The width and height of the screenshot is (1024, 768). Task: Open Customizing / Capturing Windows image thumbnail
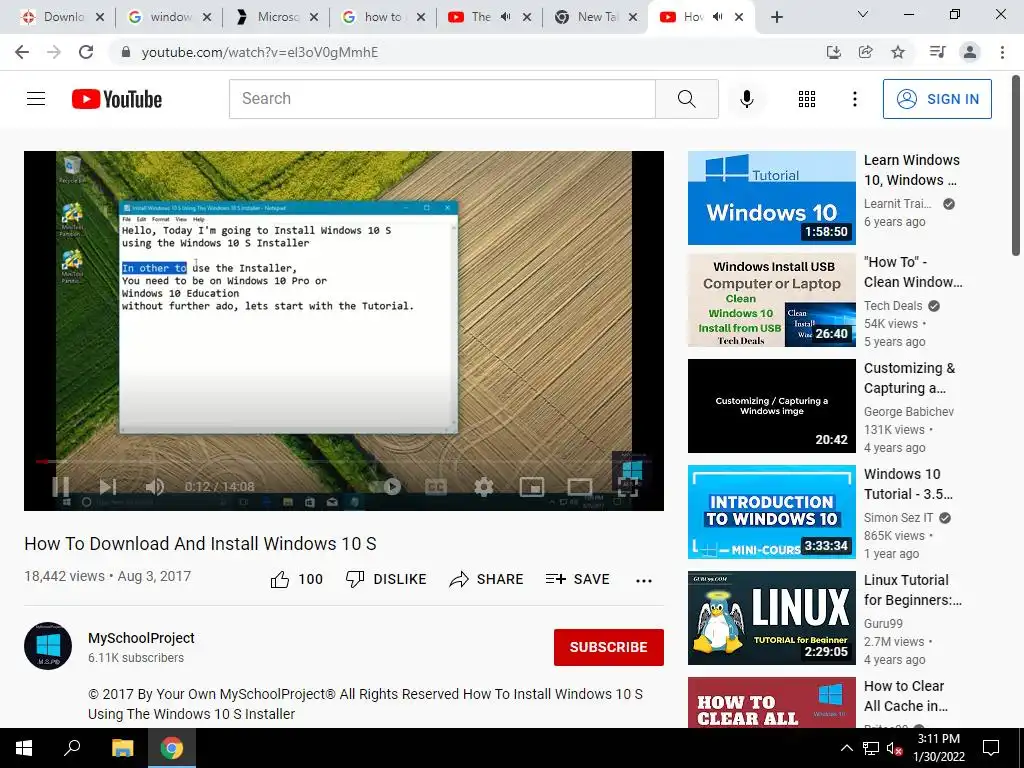[771, 406]
